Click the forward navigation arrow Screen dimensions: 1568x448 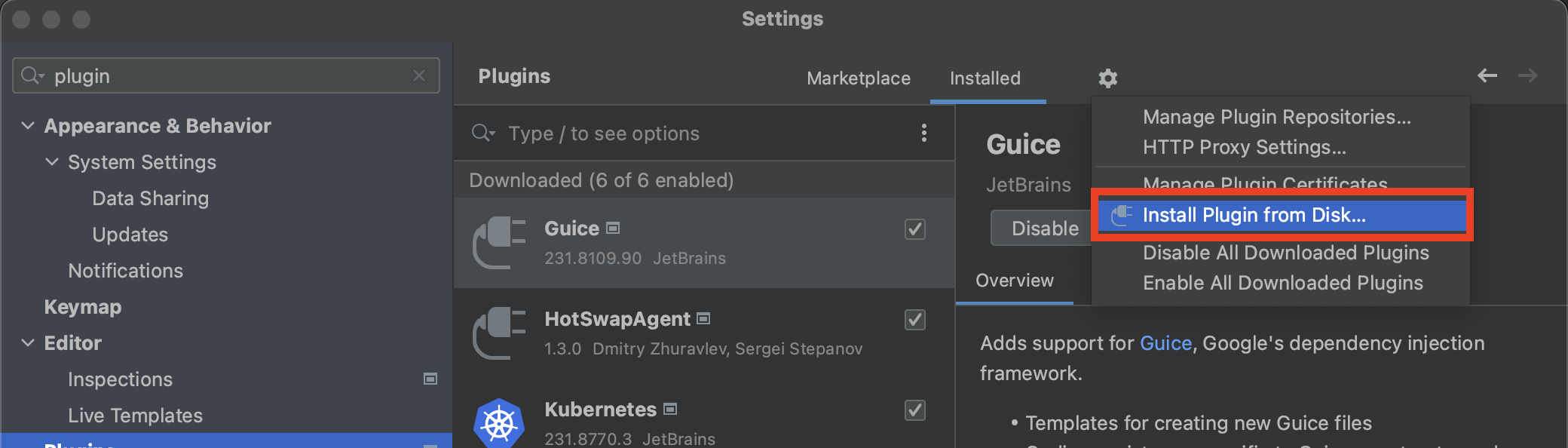click(x=1527, y=76)
